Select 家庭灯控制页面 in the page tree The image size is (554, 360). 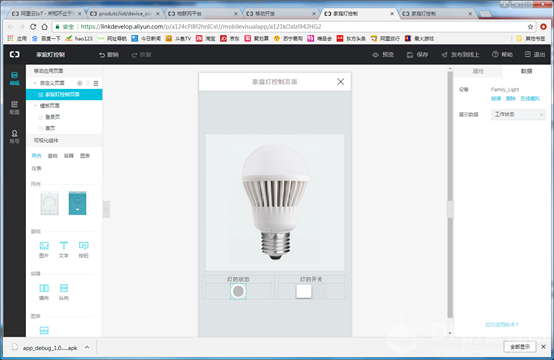tap(64, 94)
